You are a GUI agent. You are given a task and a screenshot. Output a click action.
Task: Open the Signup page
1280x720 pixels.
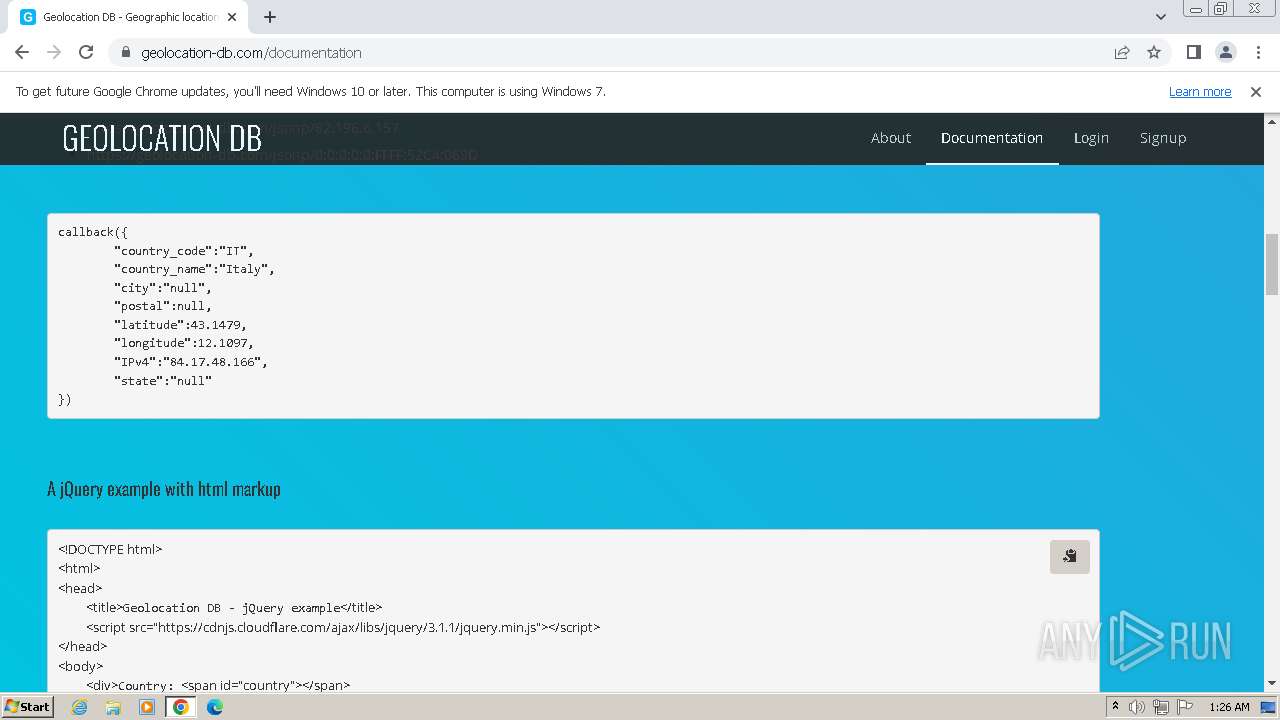coord(1163,138)
